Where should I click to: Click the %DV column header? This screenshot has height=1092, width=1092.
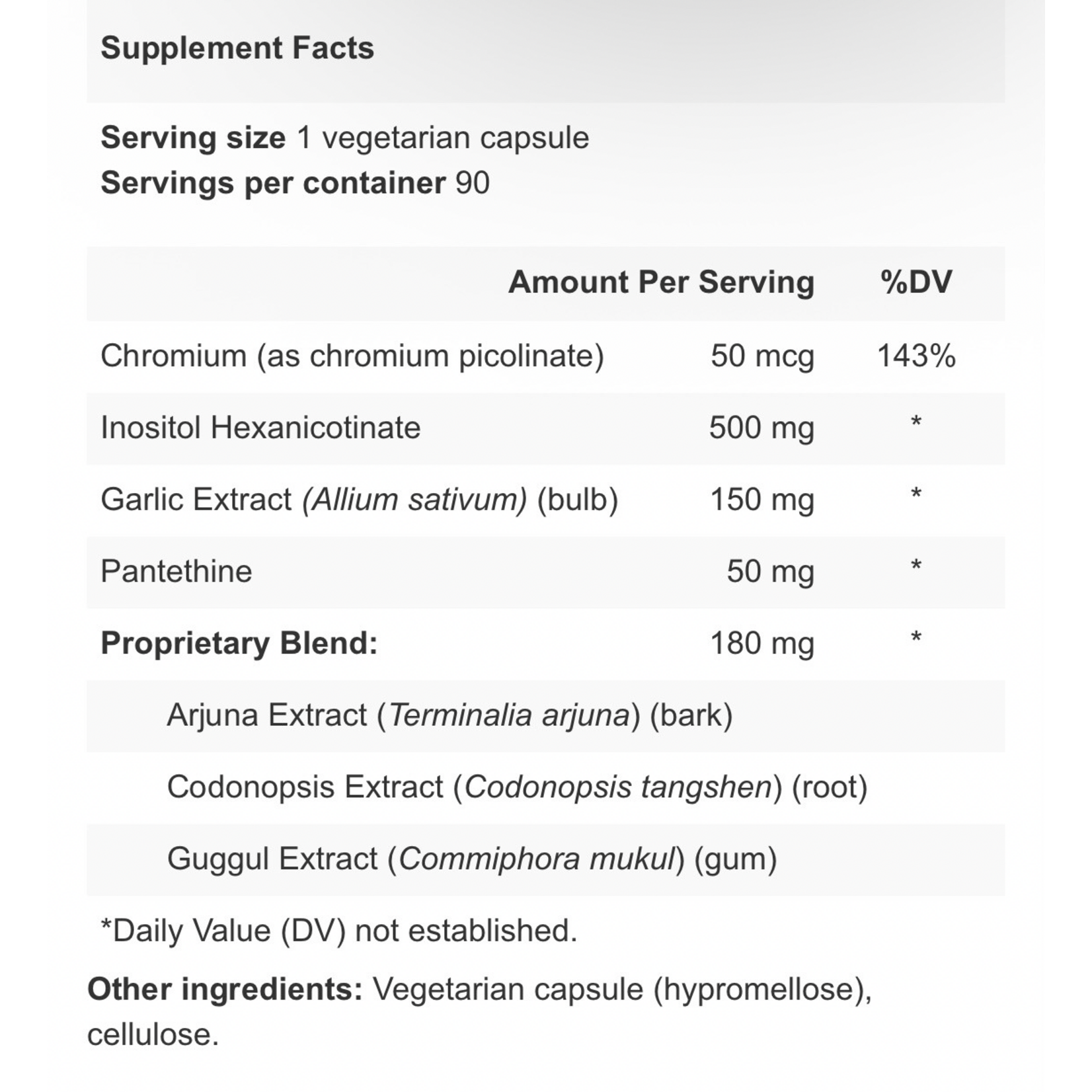click(x=916, y=282)
